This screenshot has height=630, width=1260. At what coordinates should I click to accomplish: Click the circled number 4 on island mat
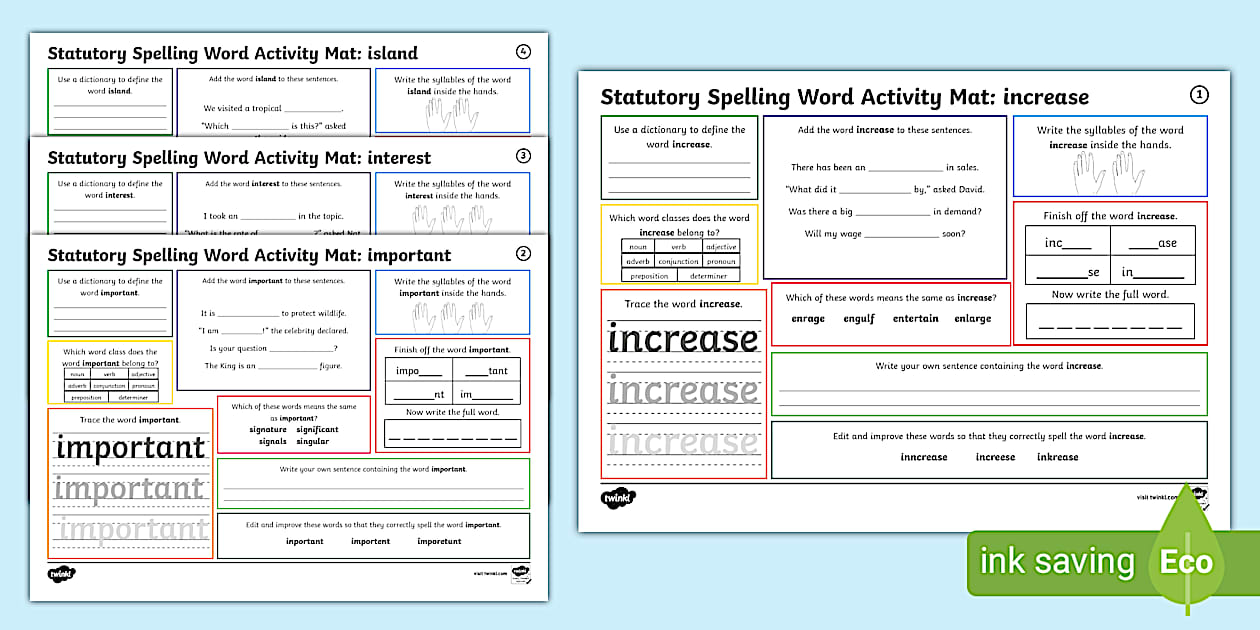pos(523,52)
